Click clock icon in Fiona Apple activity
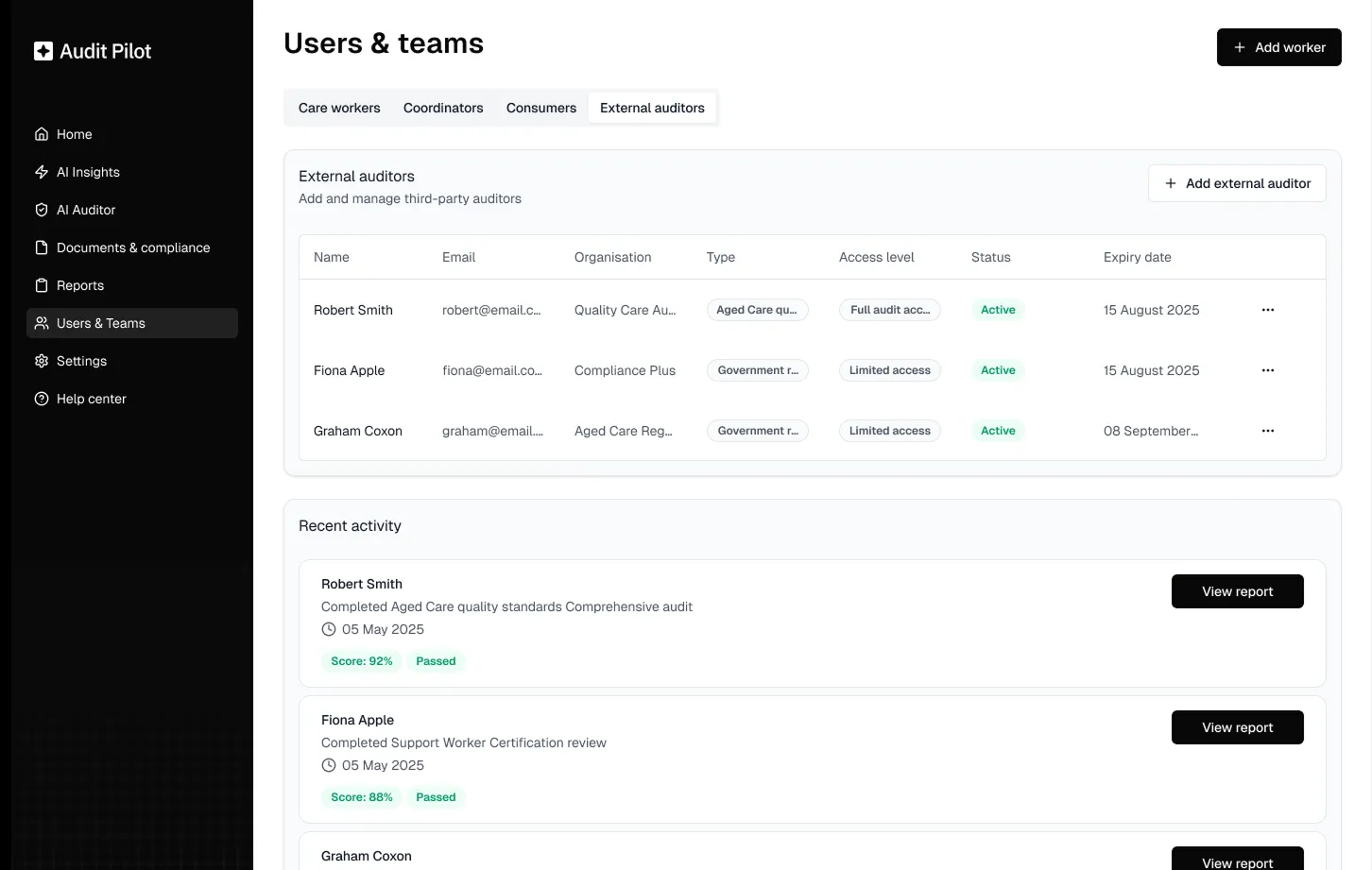 tap(329, 765)
